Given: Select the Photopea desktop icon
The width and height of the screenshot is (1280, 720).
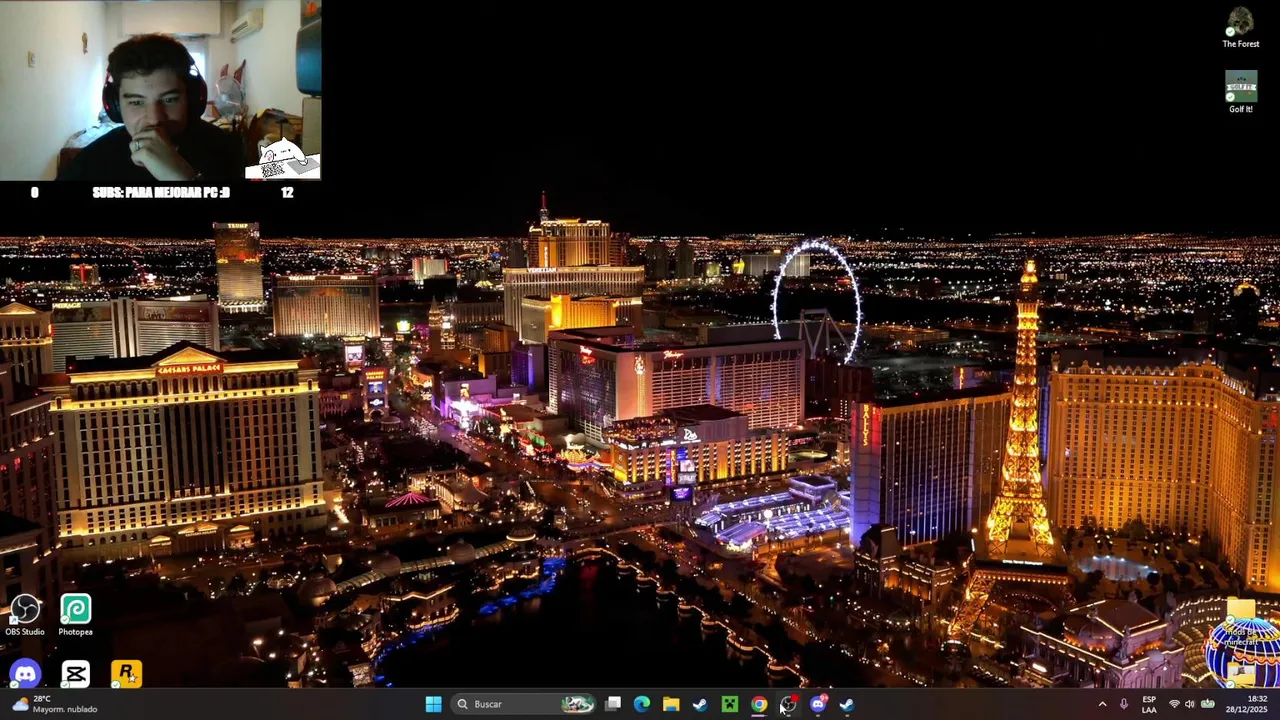Looking at the screenshot, I should [75, 615].
